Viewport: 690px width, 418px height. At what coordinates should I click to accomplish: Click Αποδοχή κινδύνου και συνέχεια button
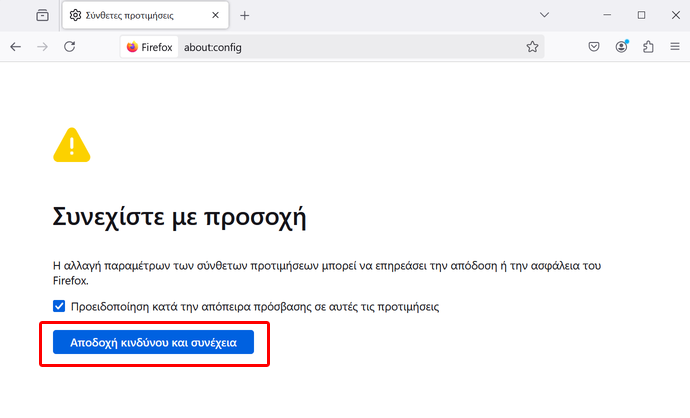(x=153, y=342)
